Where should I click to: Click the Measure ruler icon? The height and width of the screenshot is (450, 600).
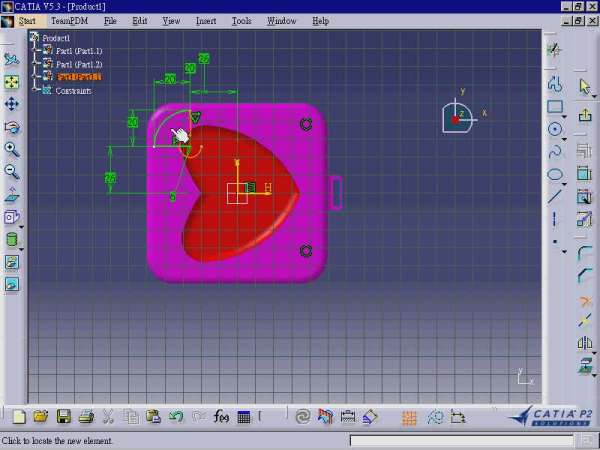(x=348, y=417)
